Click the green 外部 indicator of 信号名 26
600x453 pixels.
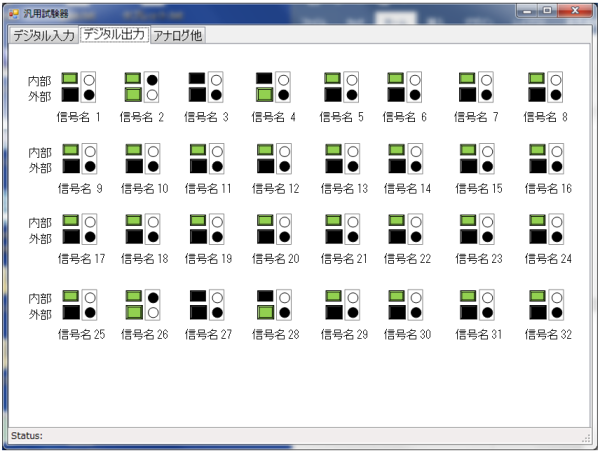click(x=134, y=313)
